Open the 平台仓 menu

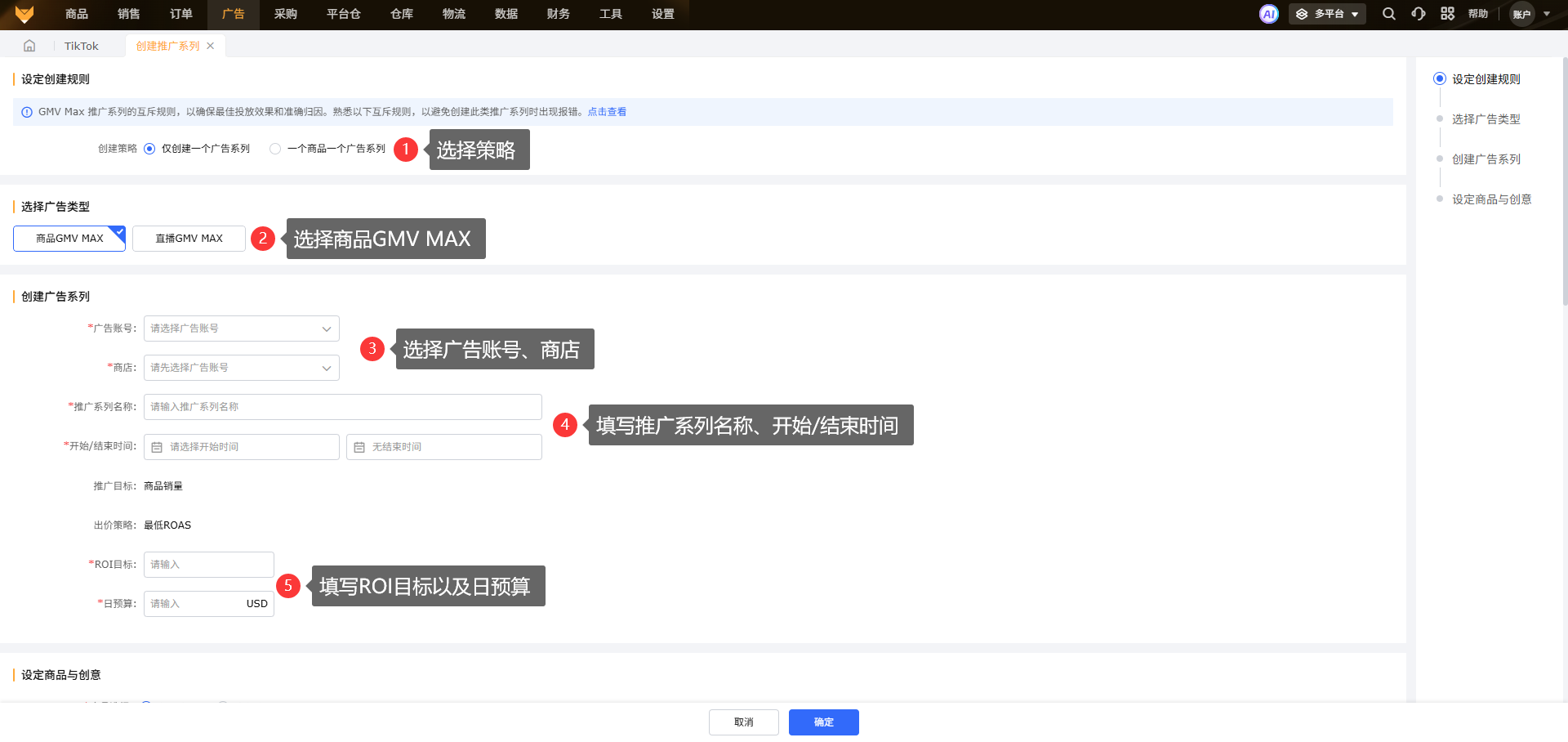[344, 14]
